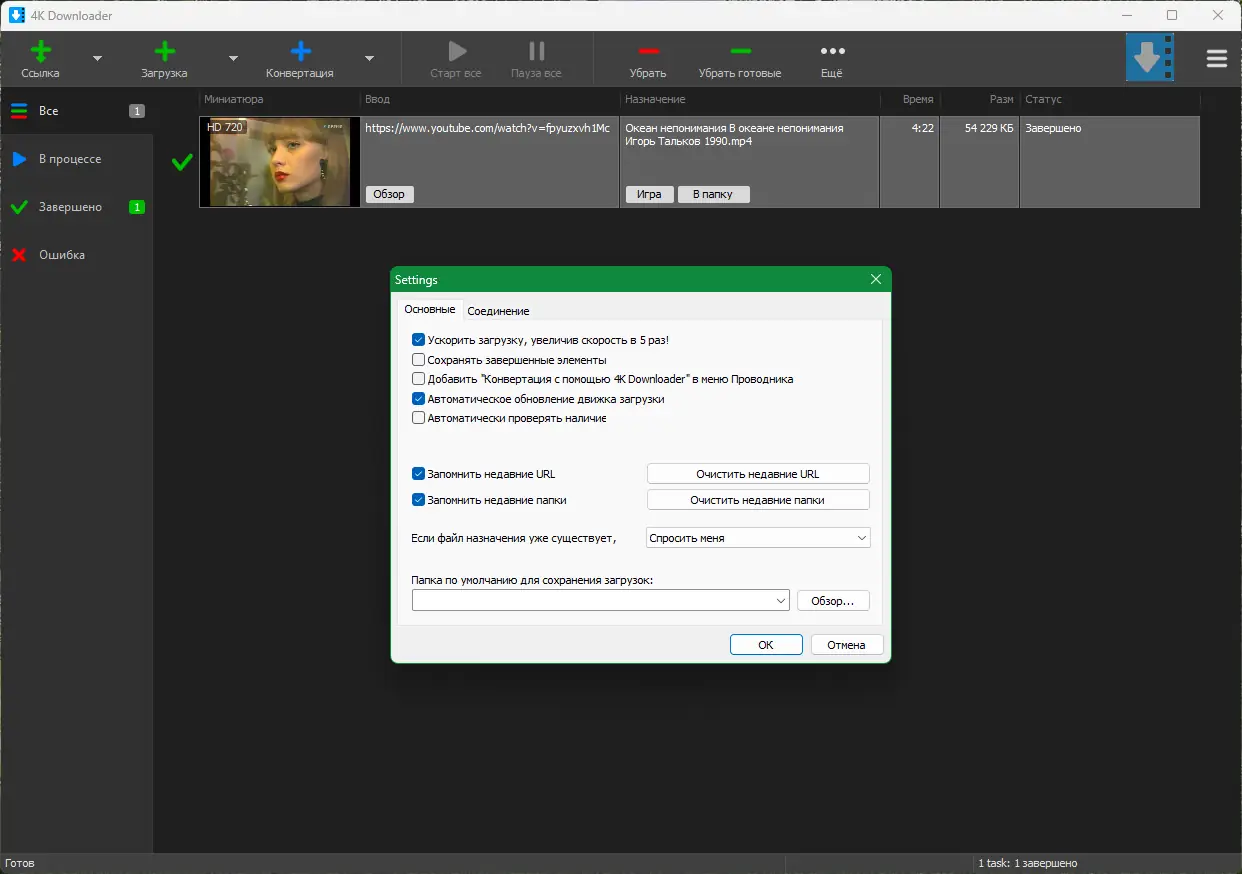Click the youtube.com URL text in row
The image size is (1242, 874).
(x=487, y=128)
